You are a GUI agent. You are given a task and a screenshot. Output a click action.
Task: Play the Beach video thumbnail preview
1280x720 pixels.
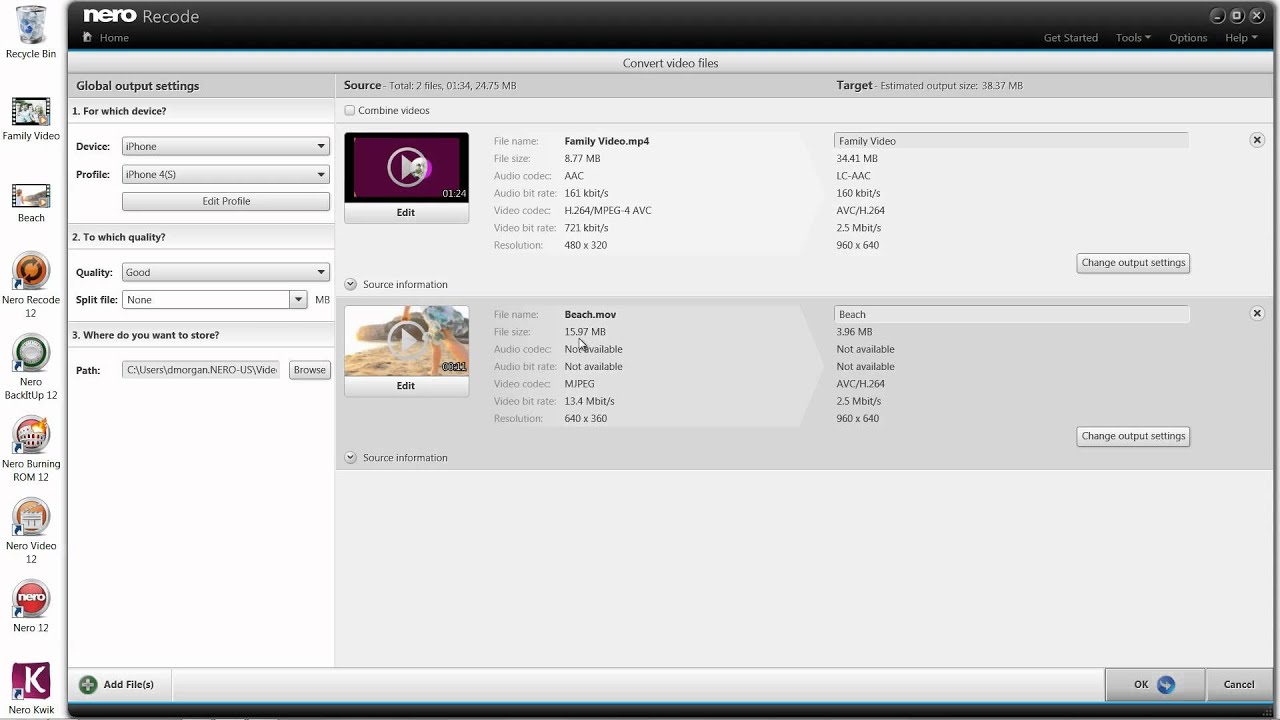coord(406,340)
